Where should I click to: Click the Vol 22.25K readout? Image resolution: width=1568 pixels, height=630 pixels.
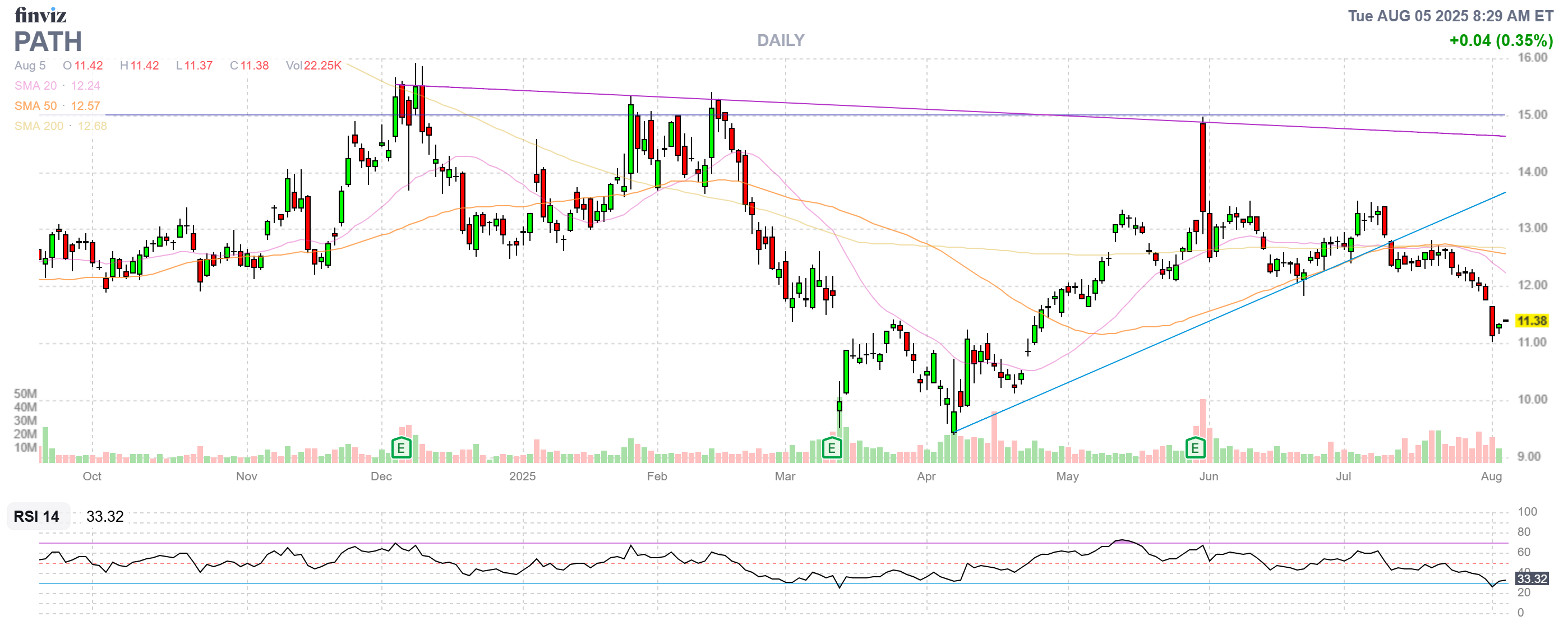313,65
